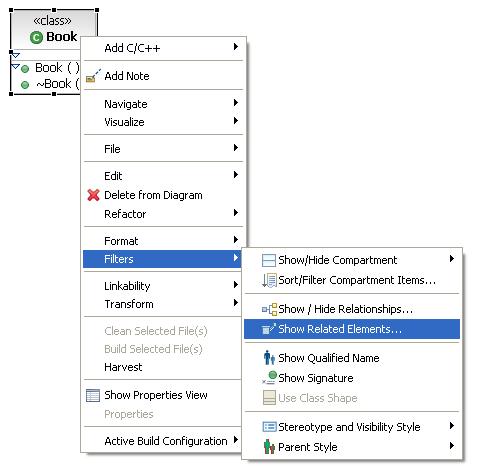Click the Show Properties View table icon

(93, 395)
